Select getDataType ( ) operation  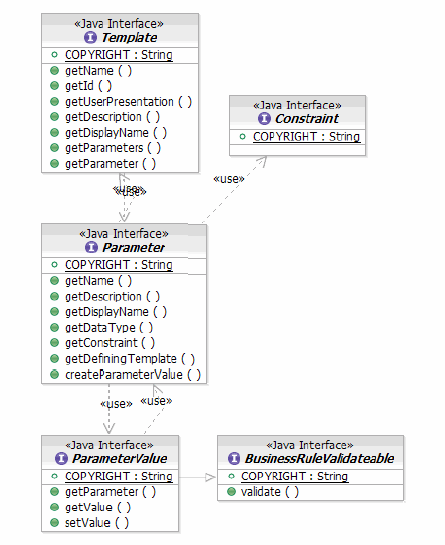109,327
